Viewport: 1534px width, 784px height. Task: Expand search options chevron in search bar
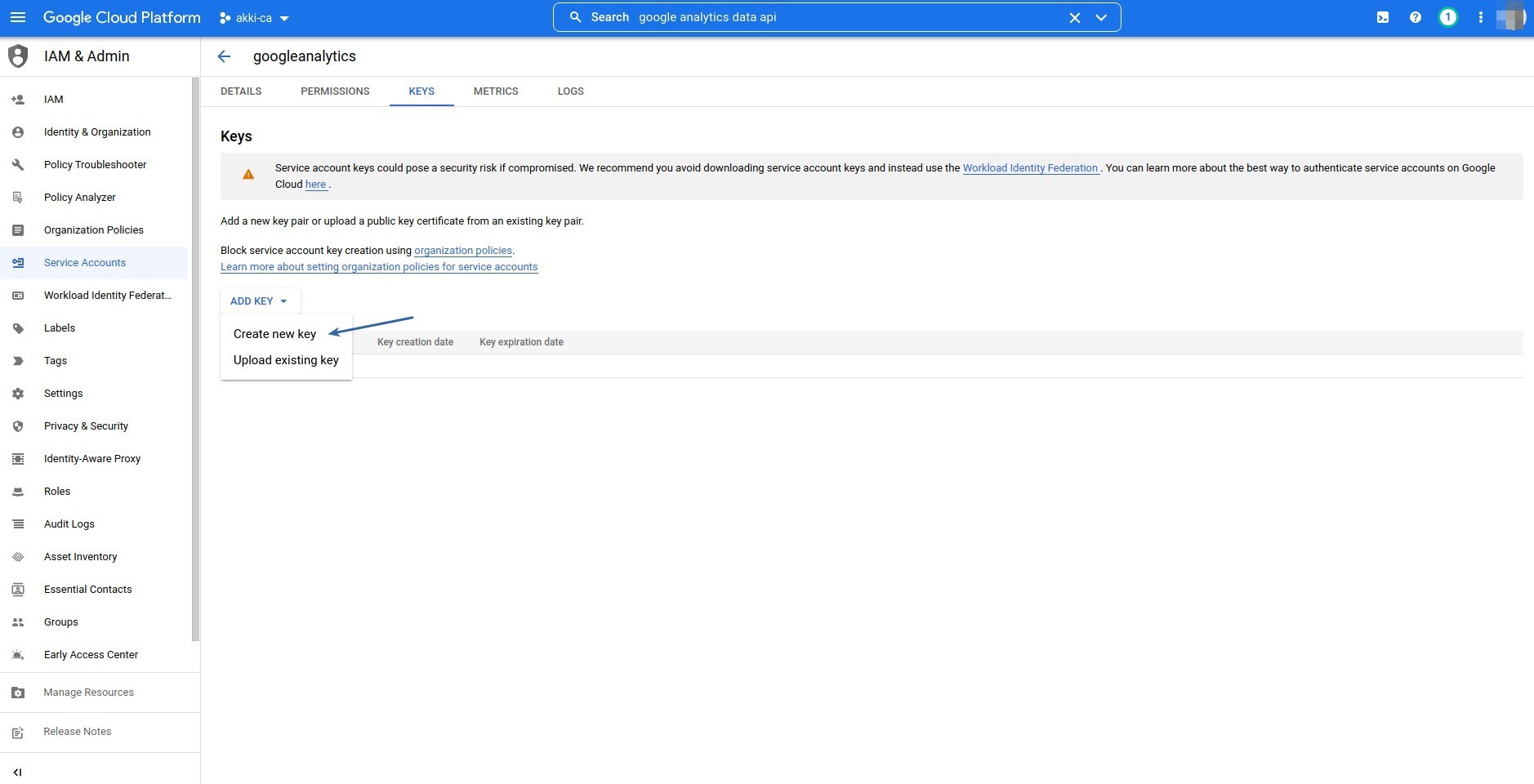(1101, 17)
